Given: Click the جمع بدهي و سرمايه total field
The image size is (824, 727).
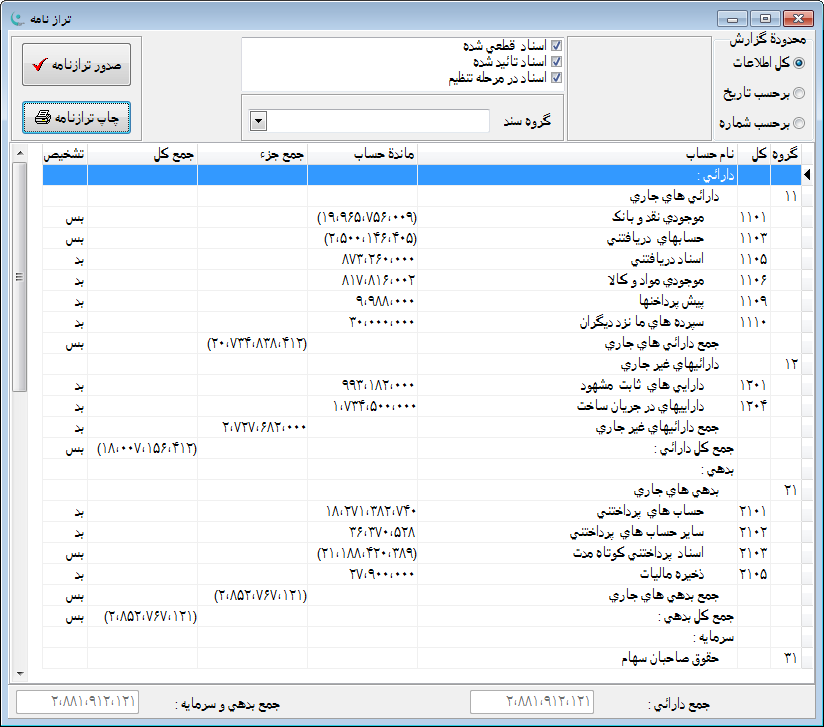Looking at the screenshot, I should [77, 703].
